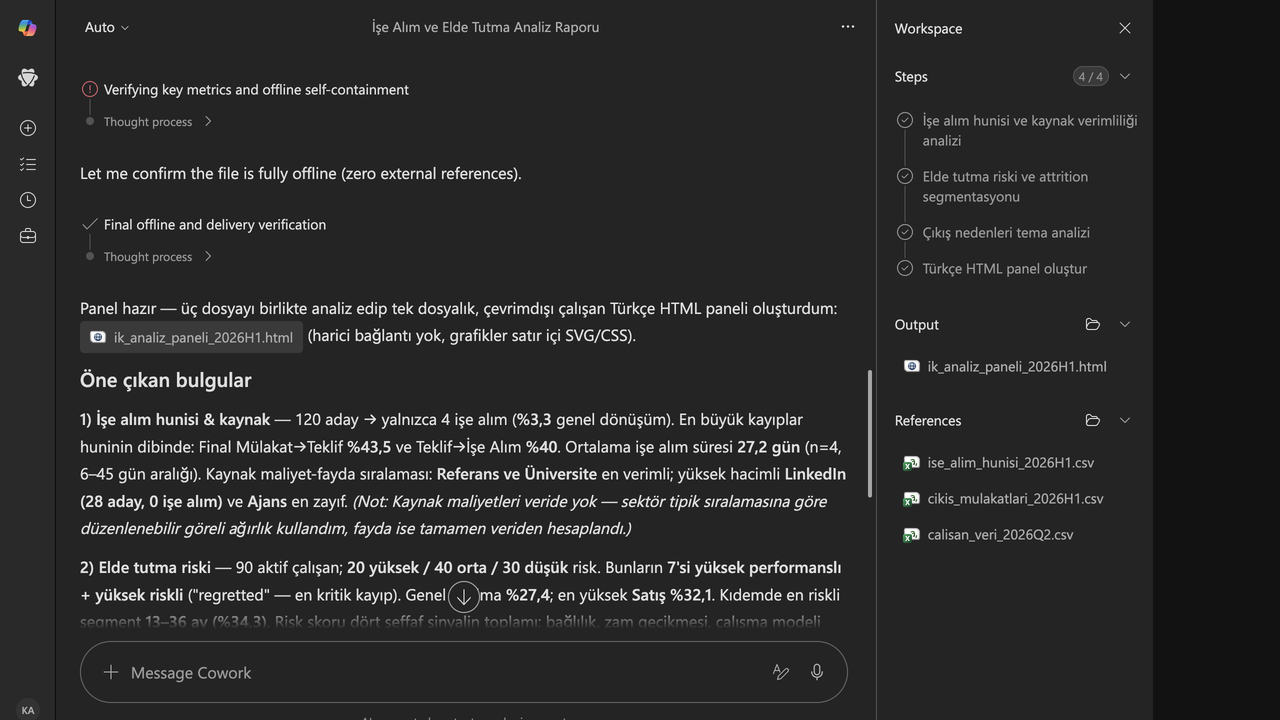Close the Workspace panel
This screenshot has width=1280, height=720.
[x=1125, y=28]
